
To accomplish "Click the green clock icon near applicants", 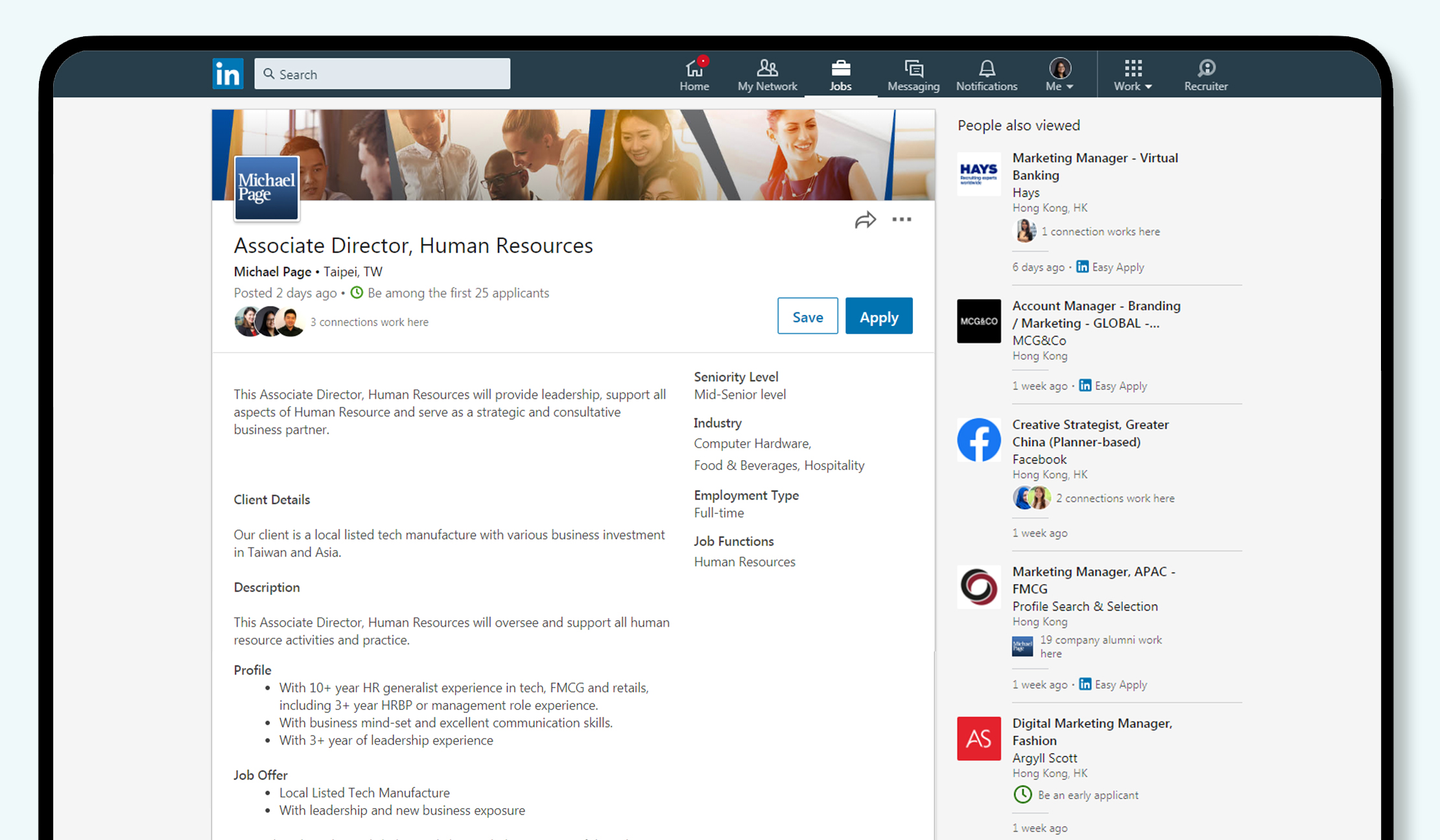I will 357,292.
